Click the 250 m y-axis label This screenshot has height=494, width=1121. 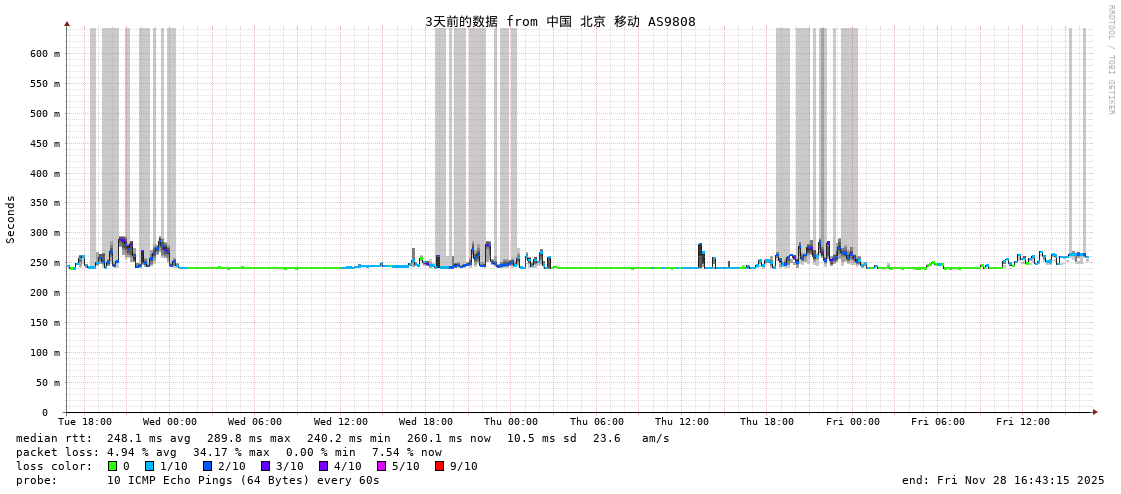(x=44, y=263)
